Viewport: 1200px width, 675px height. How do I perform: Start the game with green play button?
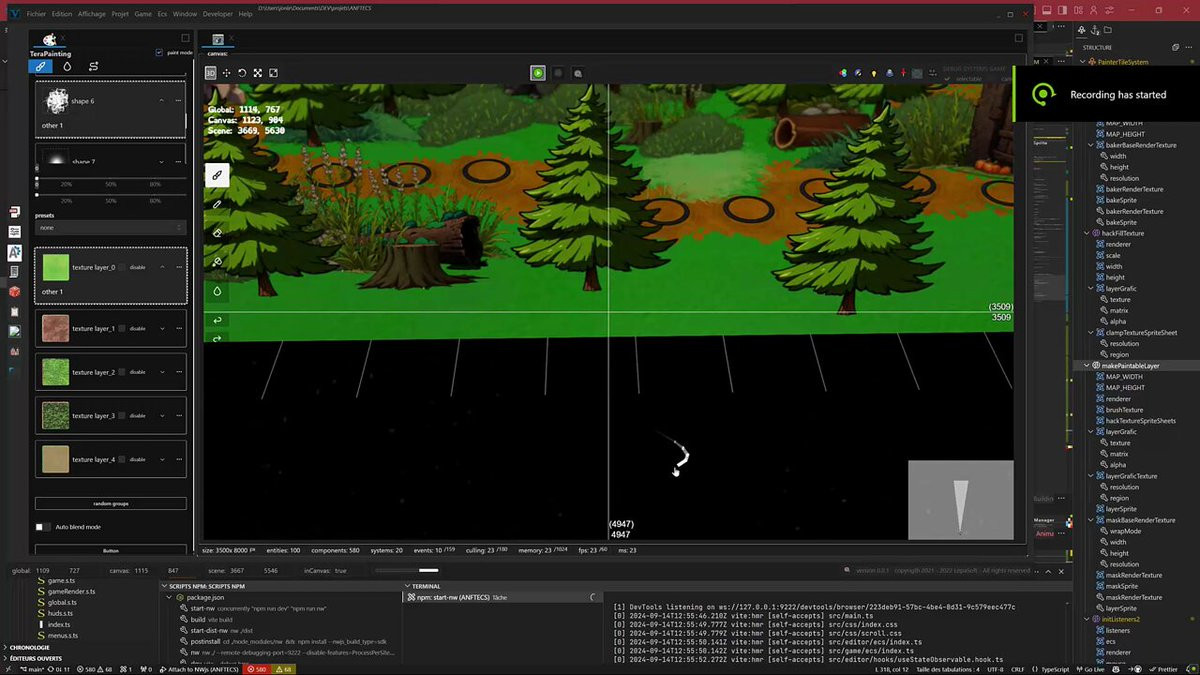point(538,73)
